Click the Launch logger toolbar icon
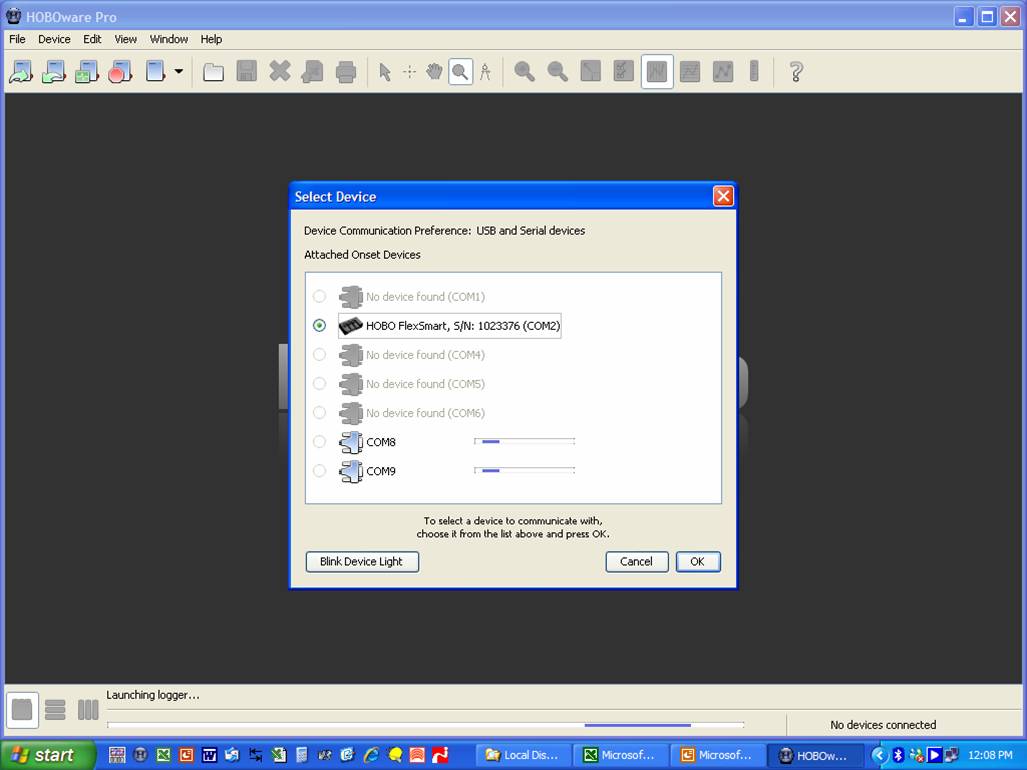Viewport: 1027px width, 770px height. coord(21,72)
